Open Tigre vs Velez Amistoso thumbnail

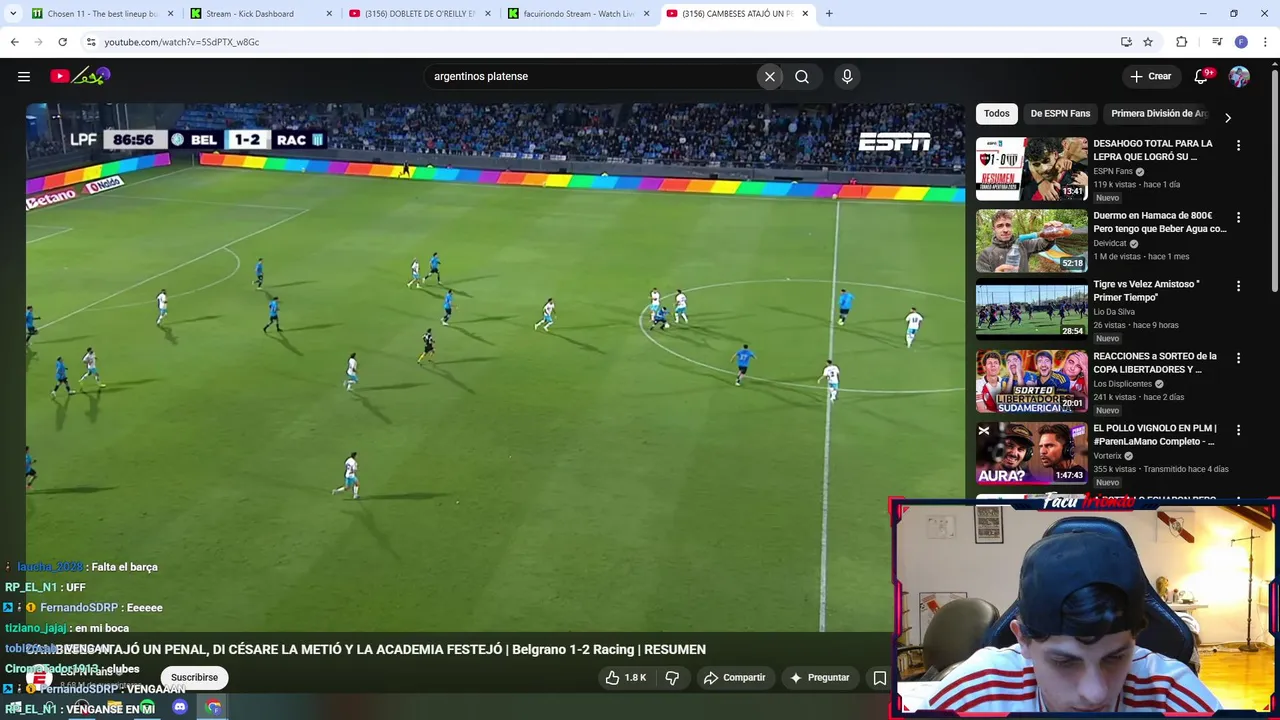click(x=1031, y=310)
